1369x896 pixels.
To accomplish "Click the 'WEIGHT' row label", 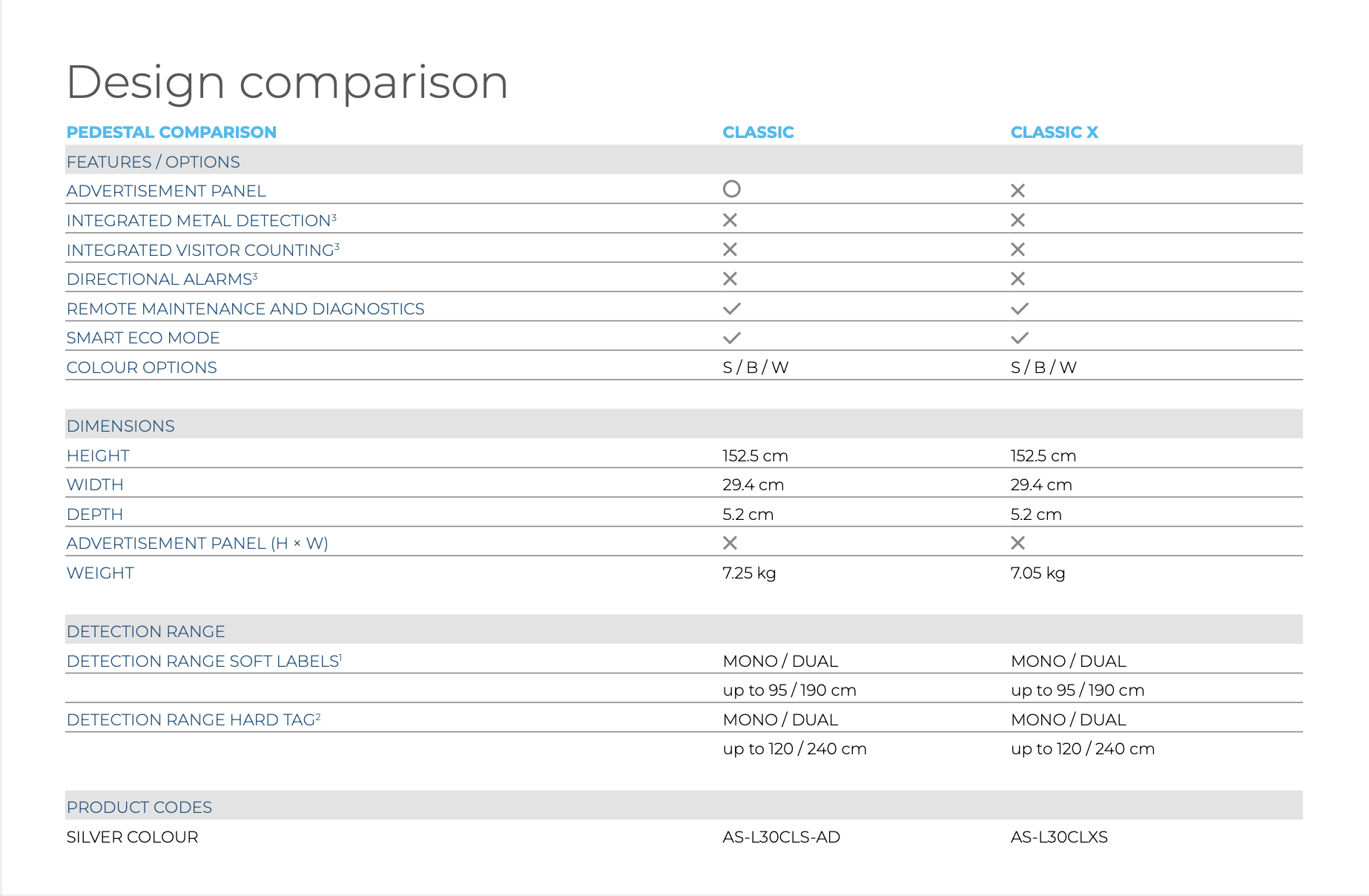I will [x=100, y=573].
